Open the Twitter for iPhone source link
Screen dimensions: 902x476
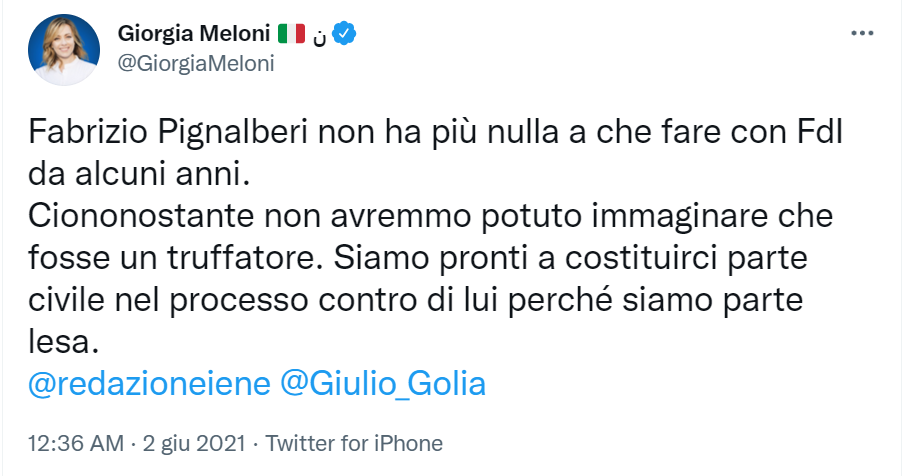pyautogui.click(x=356, y=443)
